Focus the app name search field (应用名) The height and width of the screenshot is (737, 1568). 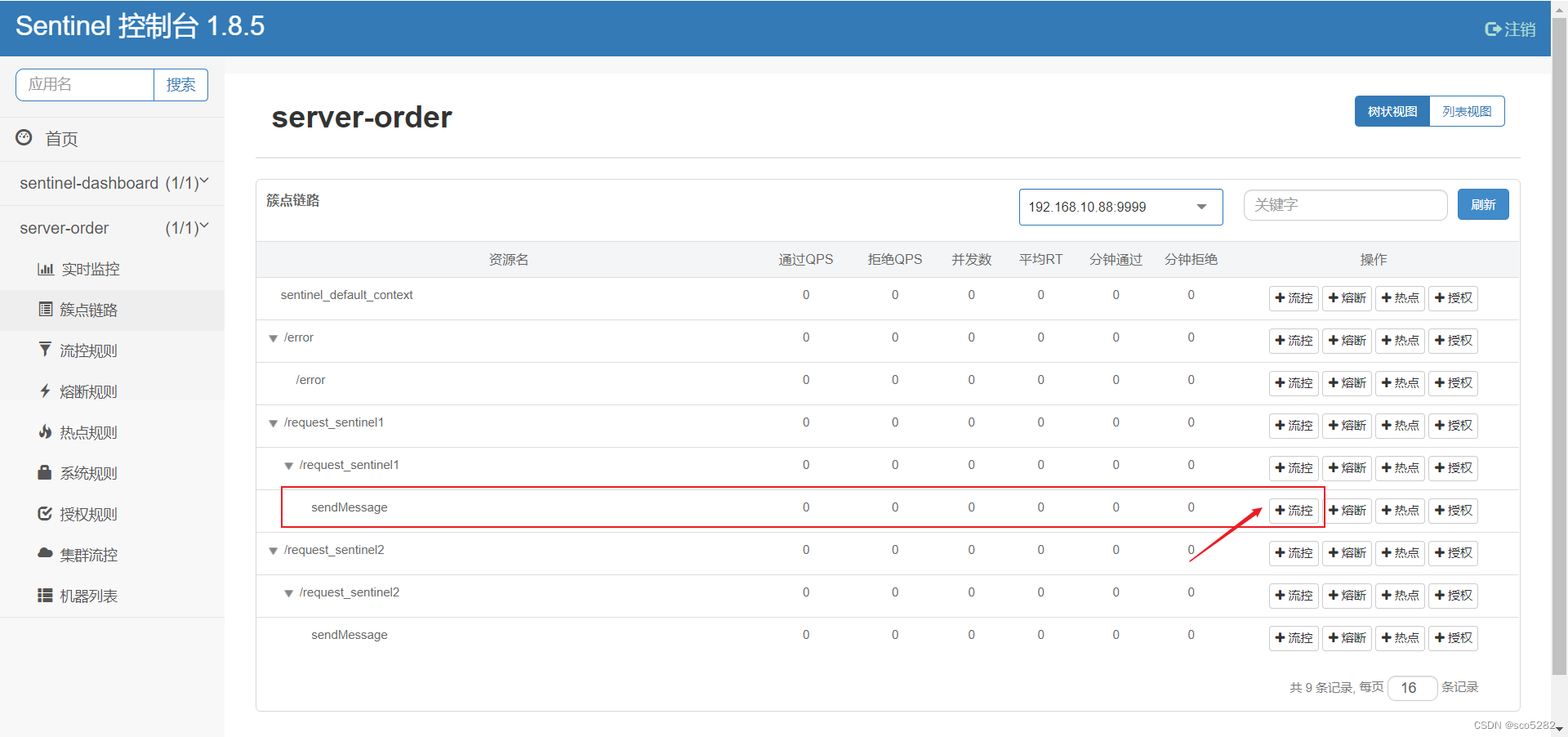pyautogui.click(x=85, y=85)
